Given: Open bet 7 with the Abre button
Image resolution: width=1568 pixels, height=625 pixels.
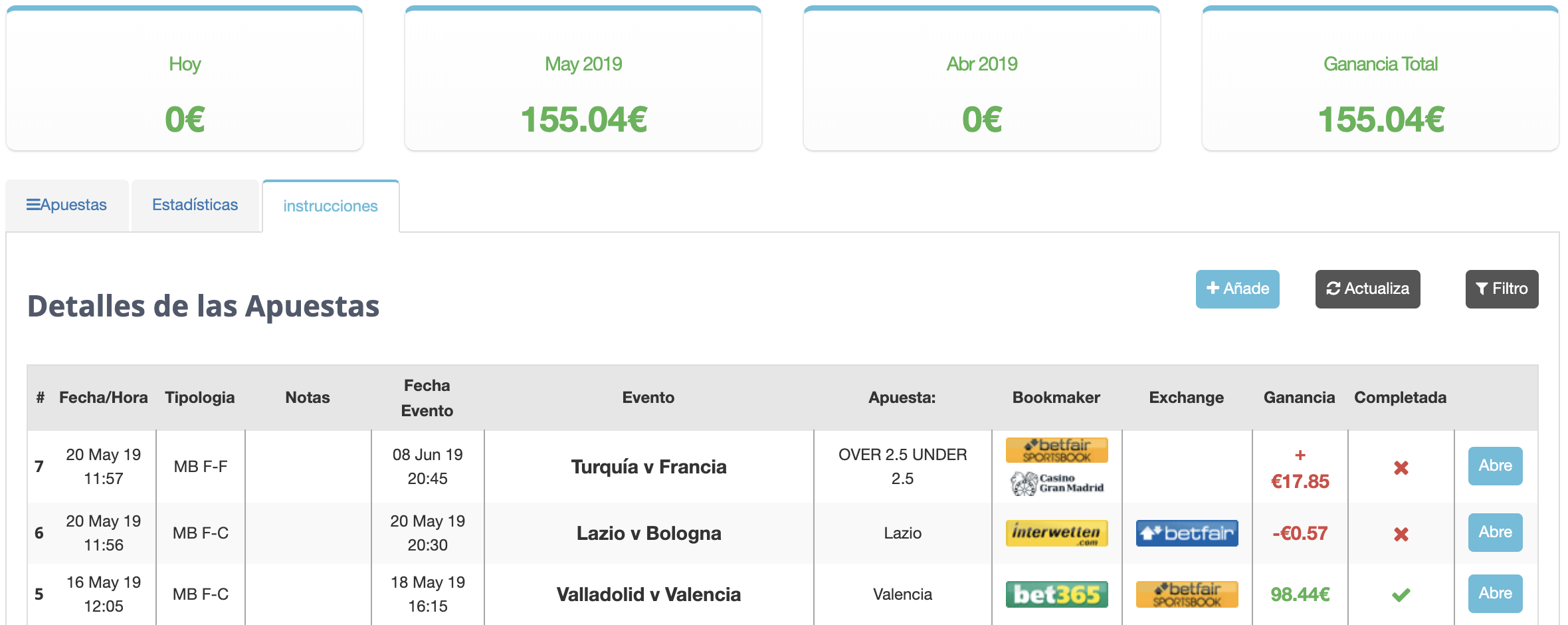Looking at the screenshot, I should pyautogui.click(x=1495, y=466).
